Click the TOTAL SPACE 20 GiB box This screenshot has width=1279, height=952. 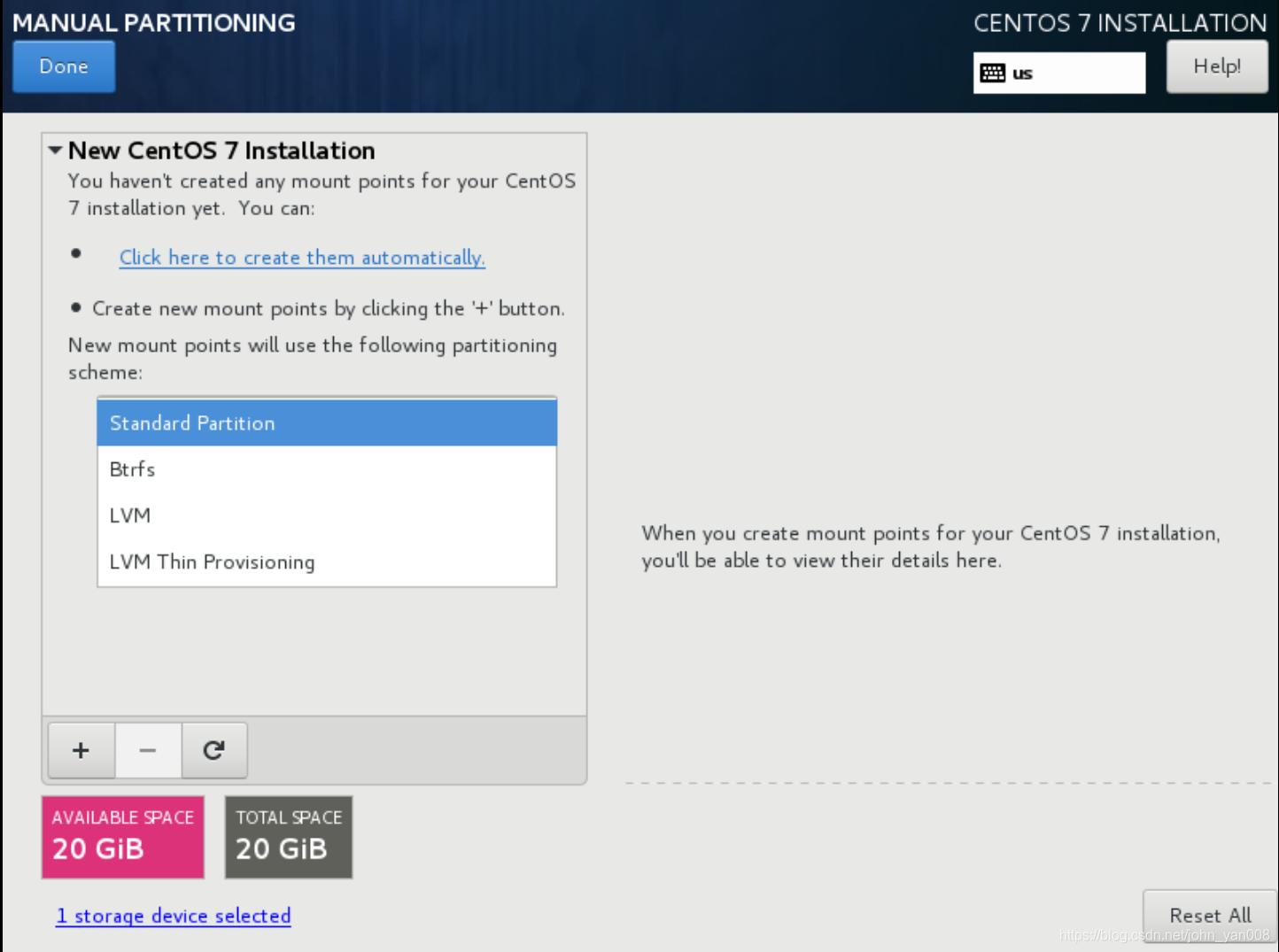289,837
